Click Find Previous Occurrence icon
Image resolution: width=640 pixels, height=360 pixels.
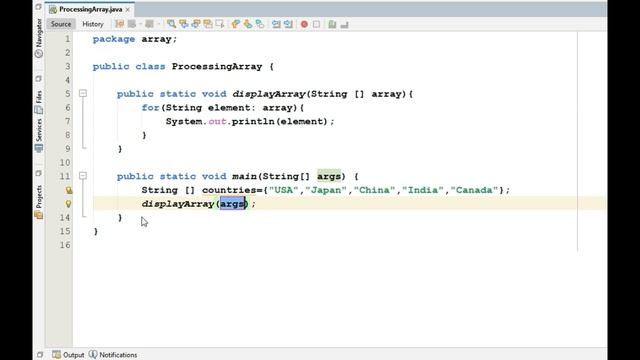pyautogui.click(x=184, y=24)
